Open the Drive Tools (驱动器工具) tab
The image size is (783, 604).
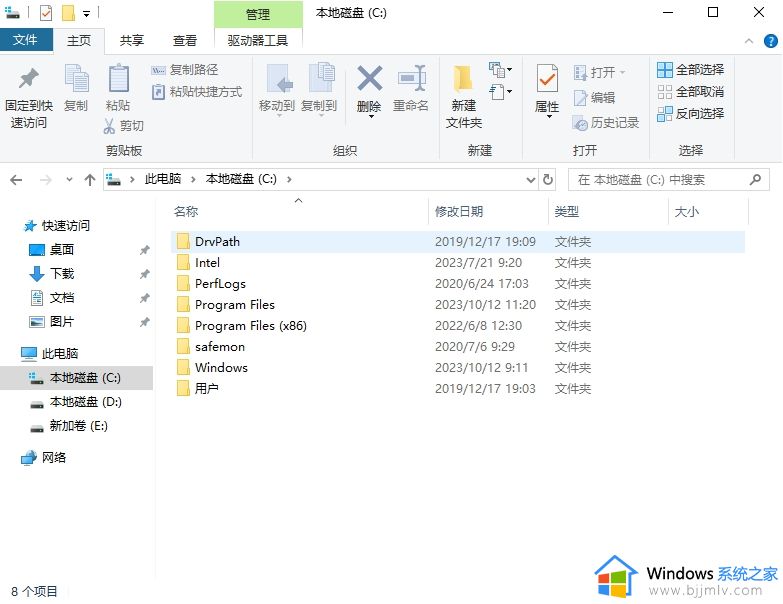[x=258, y=40]
